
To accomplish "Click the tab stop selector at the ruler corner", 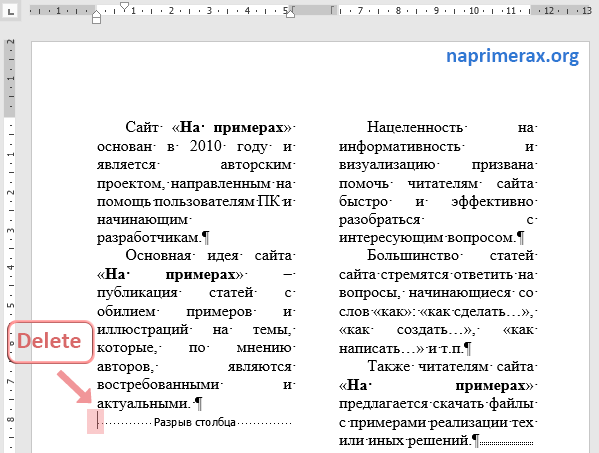I will [10, 11].
